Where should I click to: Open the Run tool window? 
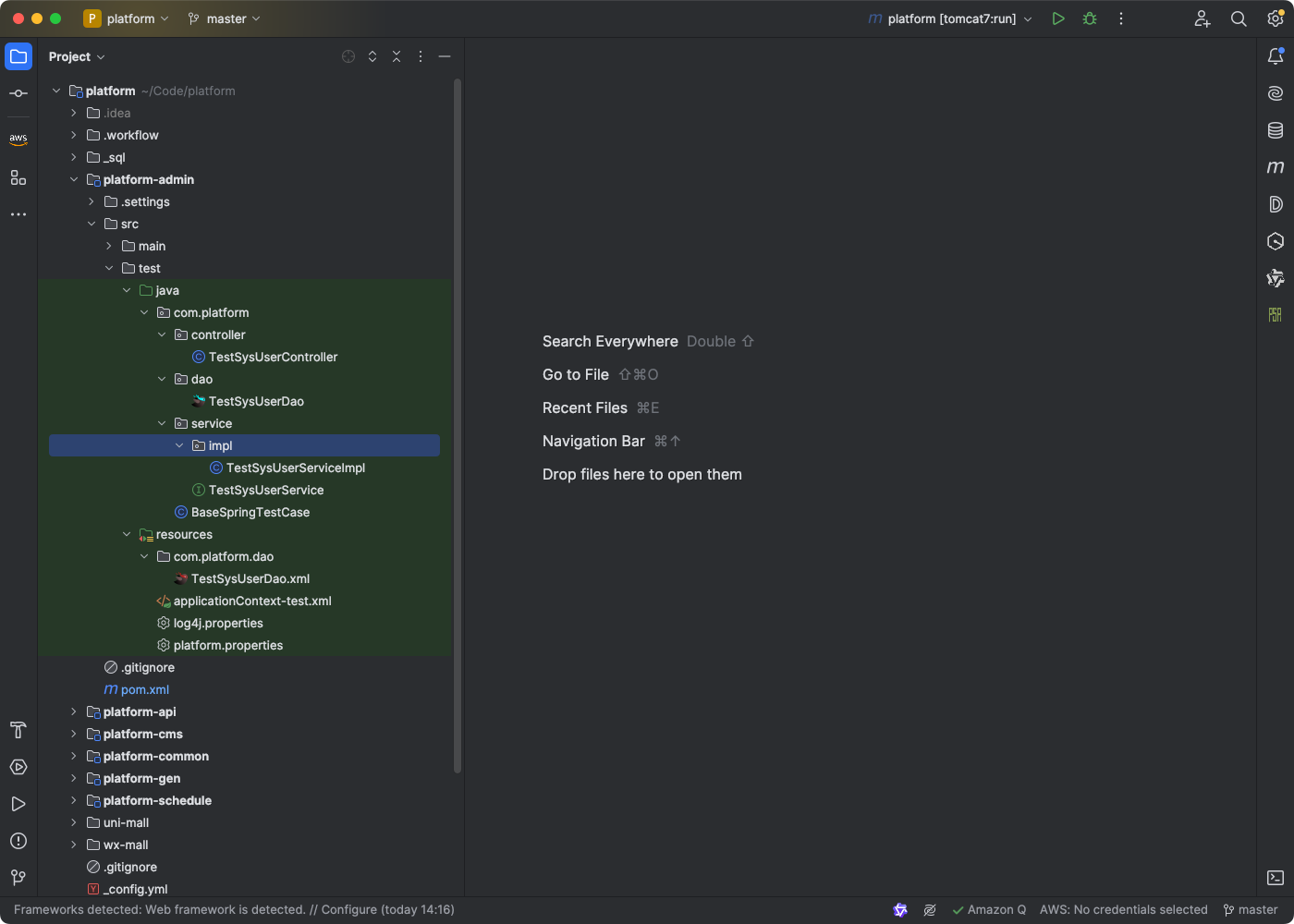(x=18, y=804)
